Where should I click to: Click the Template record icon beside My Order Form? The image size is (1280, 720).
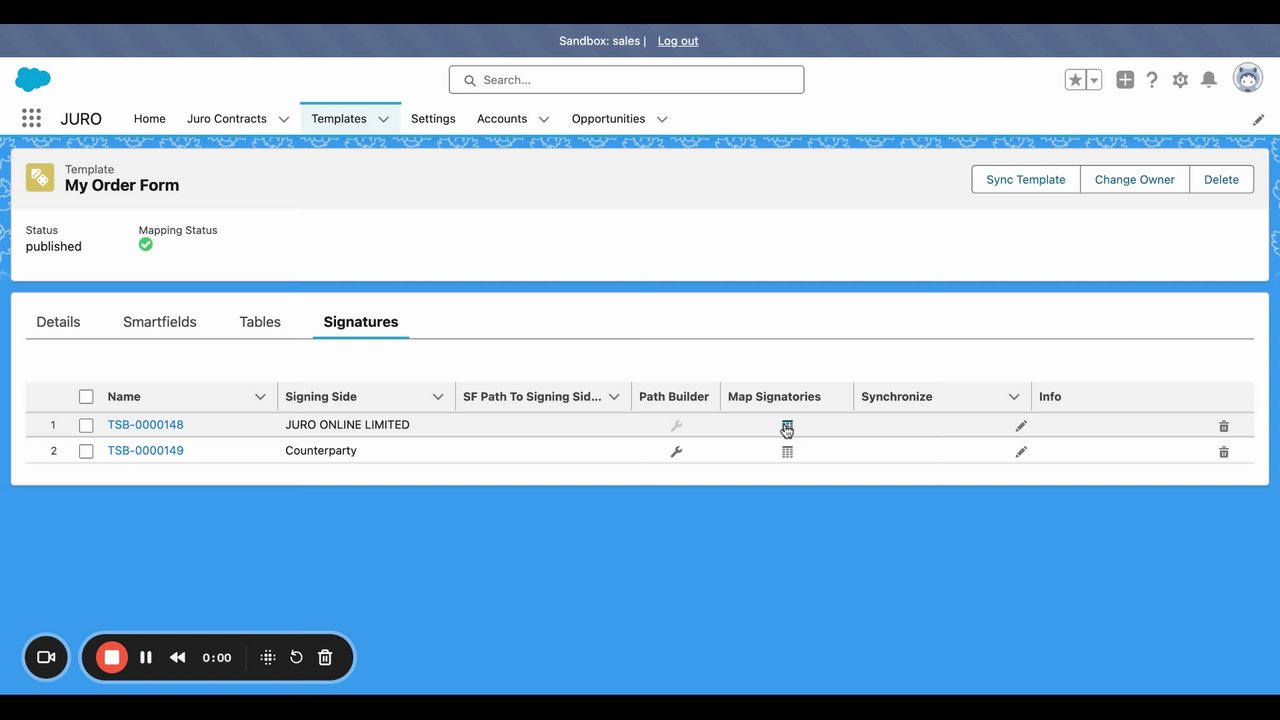pos(40,177)
